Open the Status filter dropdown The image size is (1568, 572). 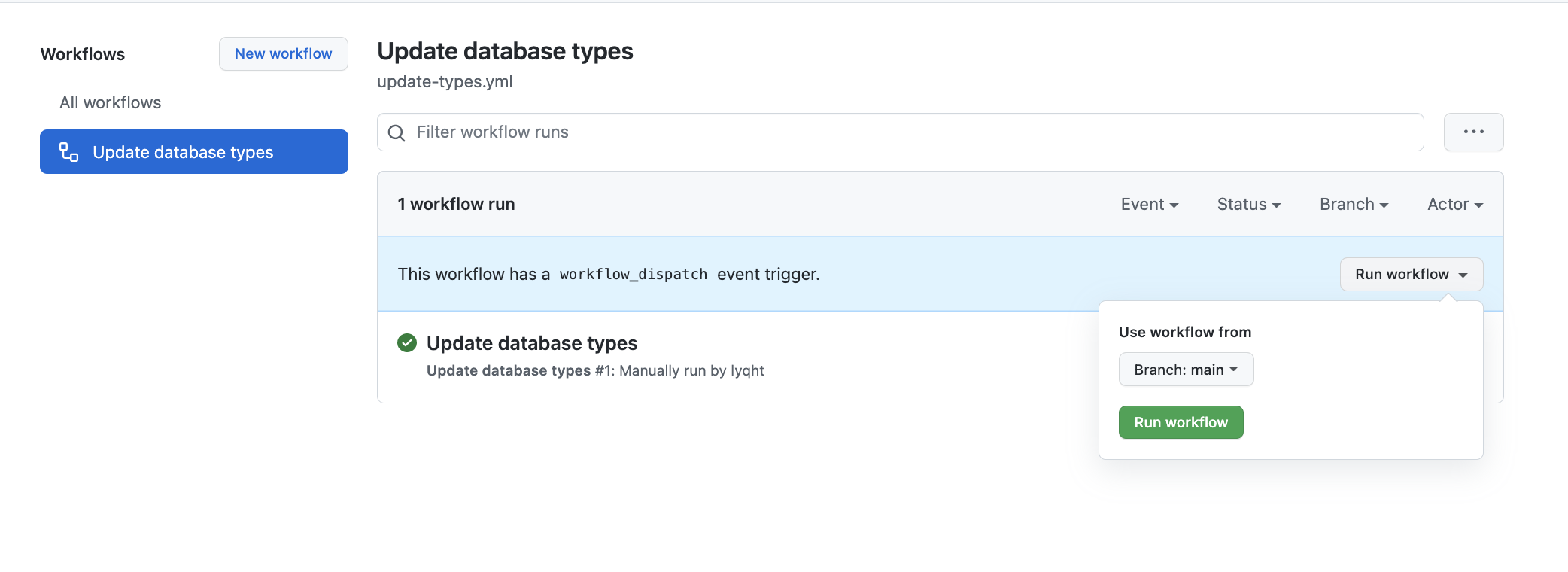click(x=1248, y=205)
